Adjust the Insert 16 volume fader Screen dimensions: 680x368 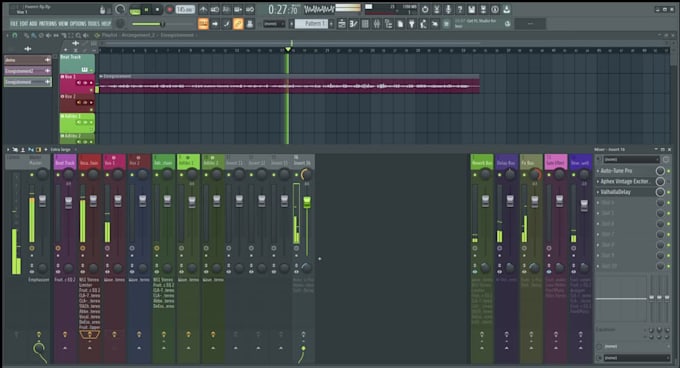pos(307,202)
